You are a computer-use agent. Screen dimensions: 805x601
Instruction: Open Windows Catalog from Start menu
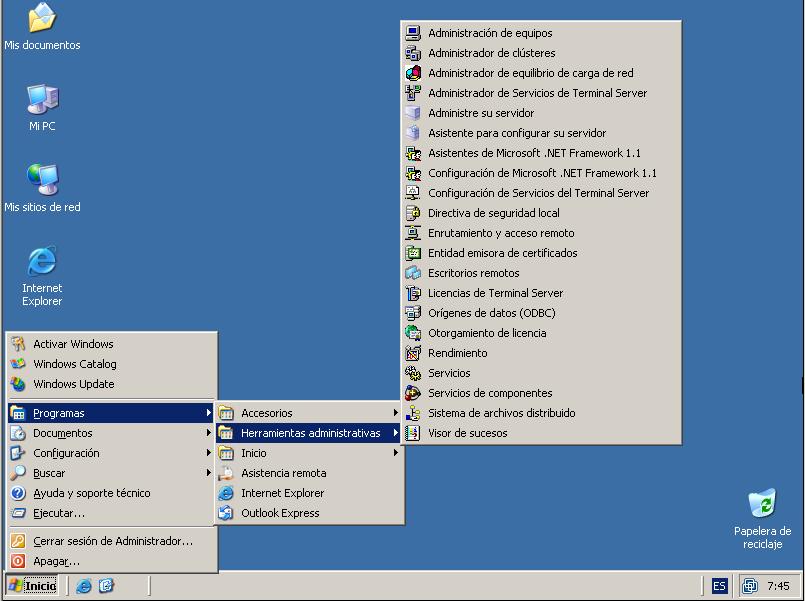(111, 364)
